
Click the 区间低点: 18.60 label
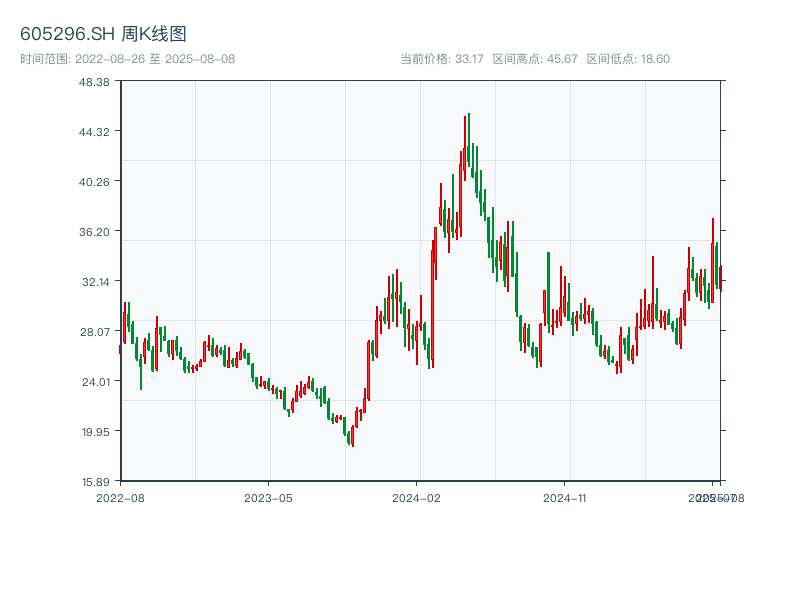(x=628, y=59)
